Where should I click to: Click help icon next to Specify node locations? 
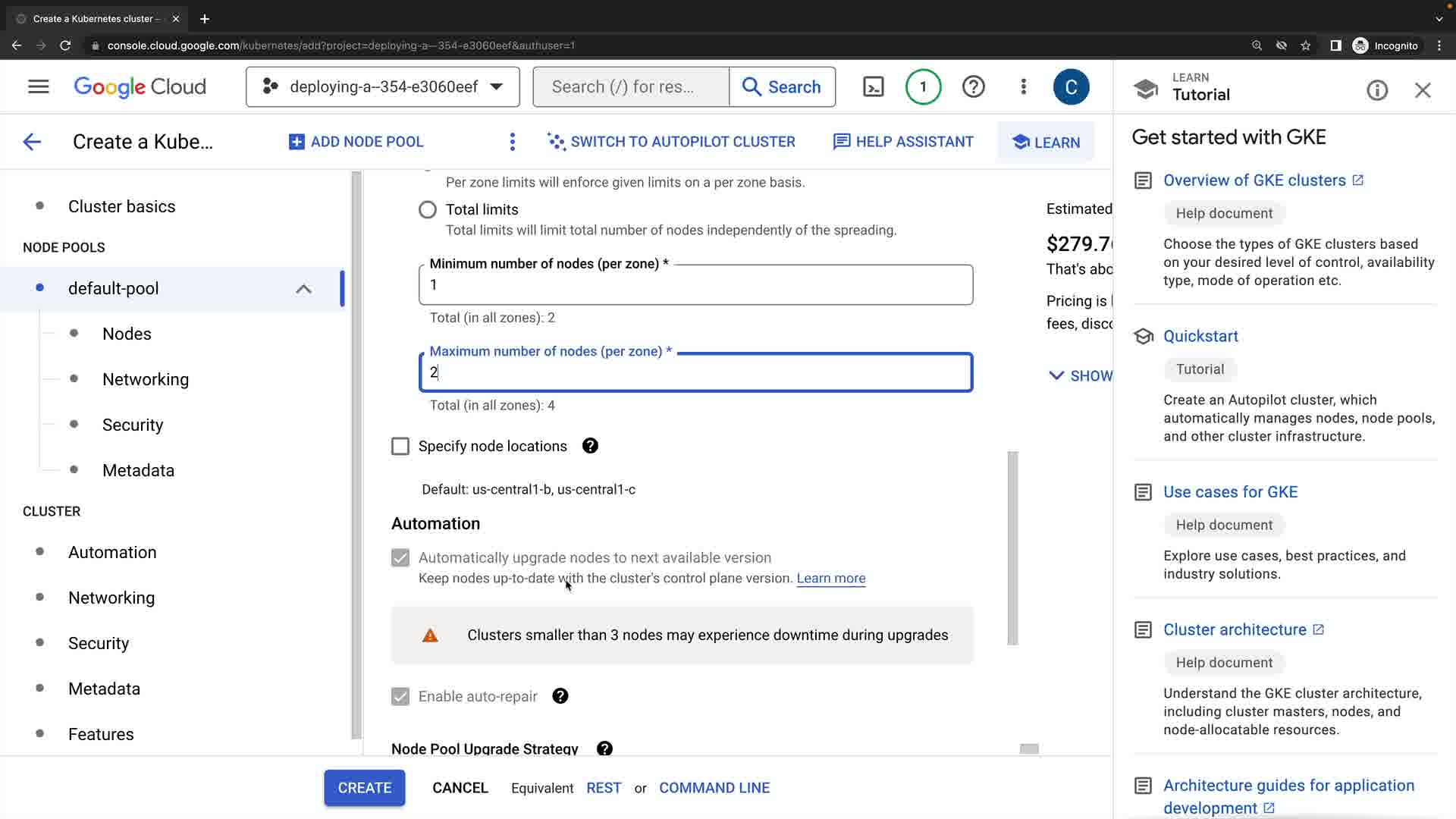click(x=590, y=446)
